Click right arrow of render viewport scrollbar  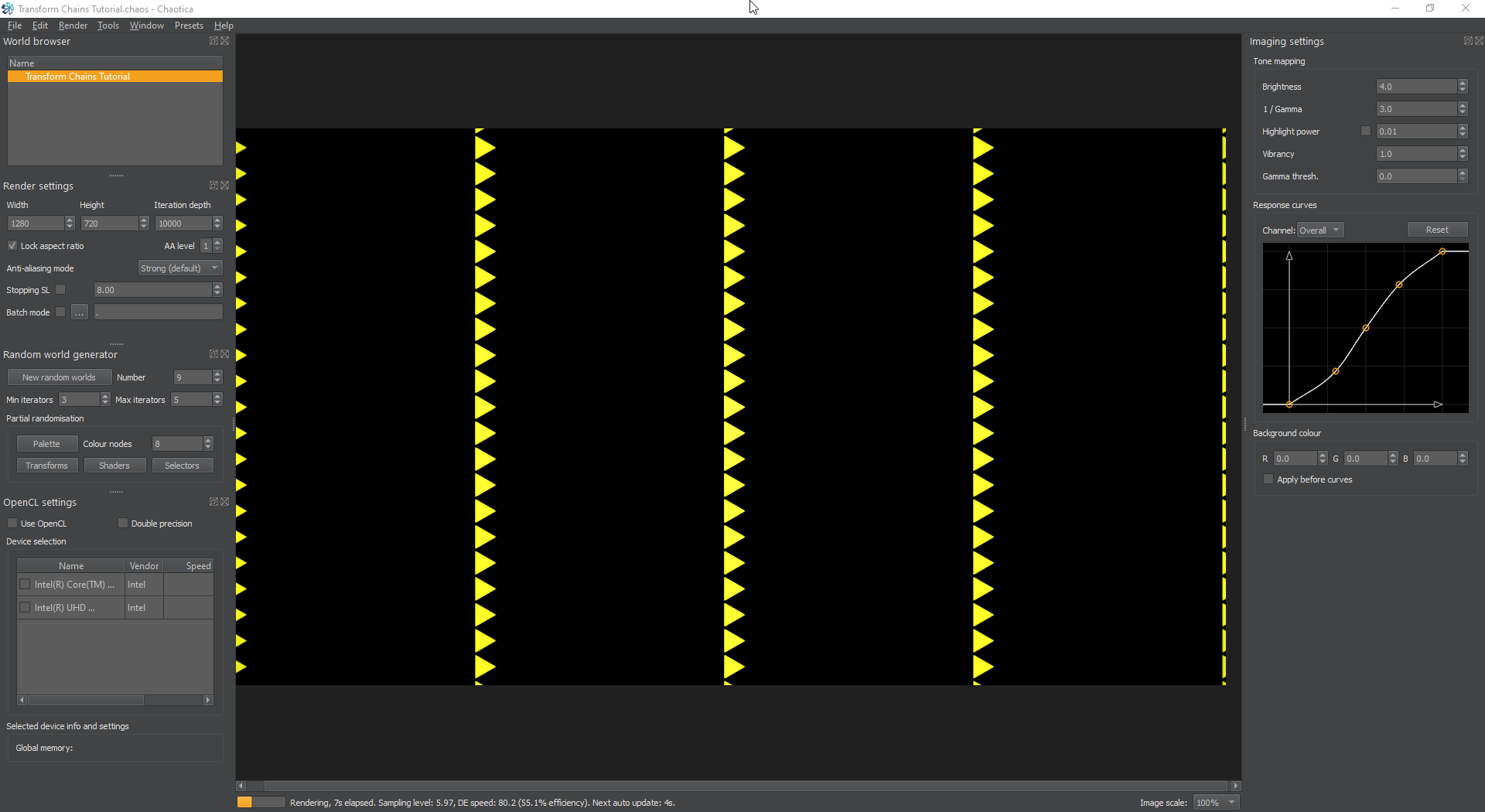pyautogui.click(x=1236, y=786)
